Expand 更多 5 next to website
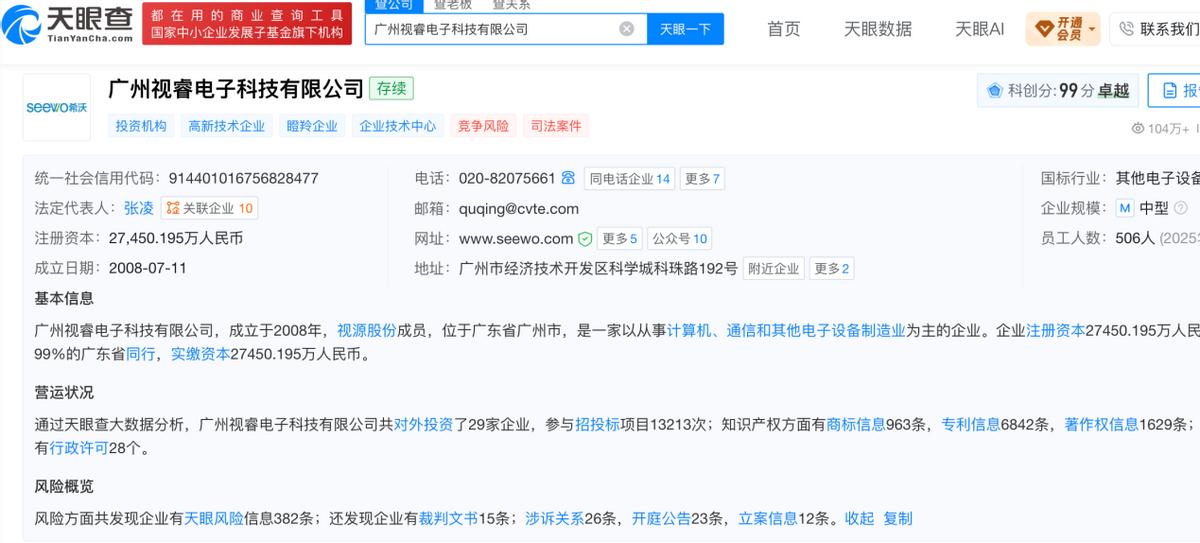 [x=619, y=239]
